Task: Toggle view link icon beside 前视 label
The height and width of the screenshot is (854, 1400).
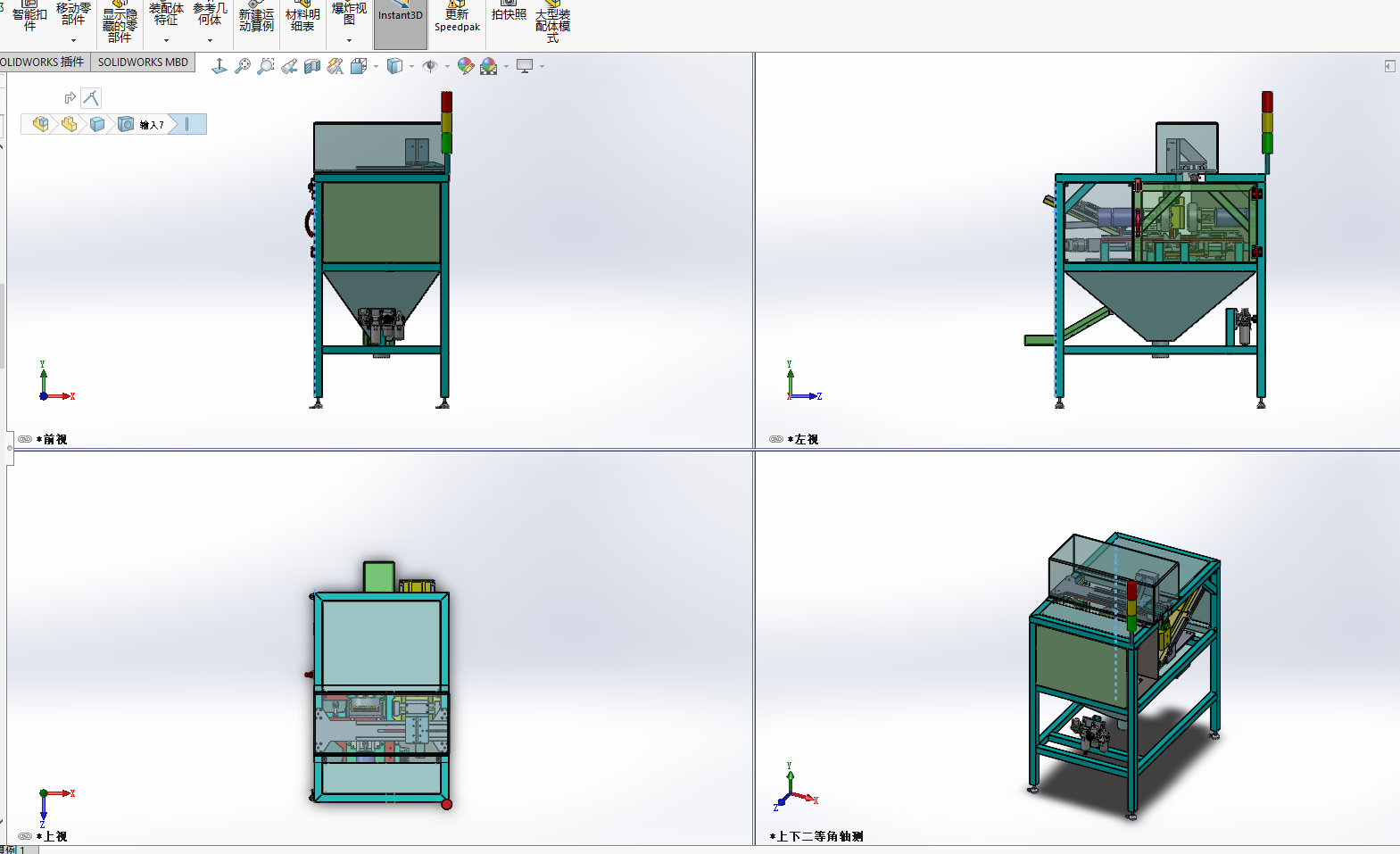Action: [25, 439]
